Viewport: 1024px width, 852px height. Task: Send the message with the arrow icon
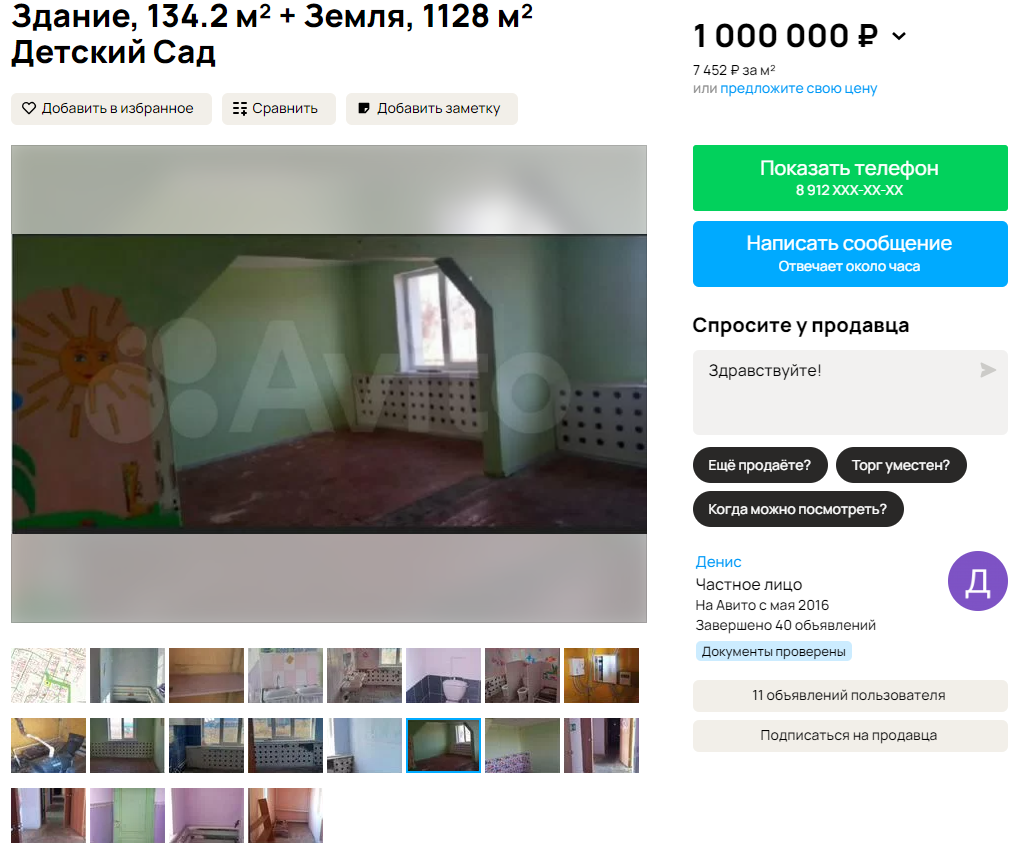click(x=987, y=370)
